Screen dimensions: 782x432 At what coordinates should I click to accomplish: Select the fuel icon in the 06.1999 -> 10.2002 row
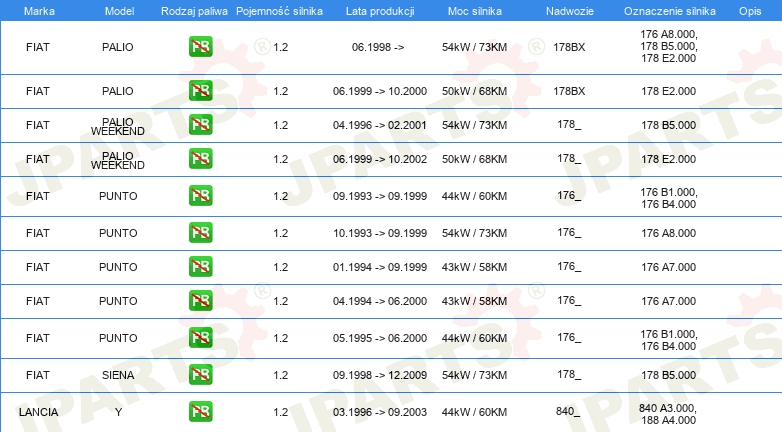pyautogui.click(x=200, y=159)
